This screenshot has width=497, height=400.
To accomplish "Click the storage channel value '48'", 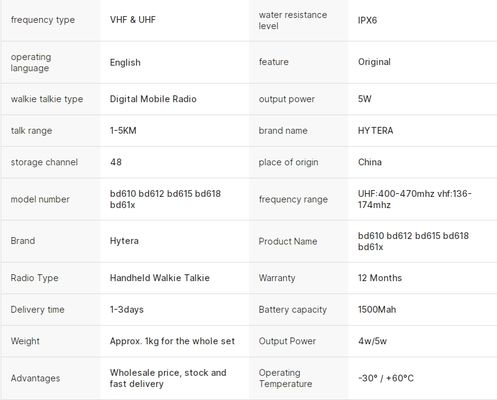I will point(116,162).
